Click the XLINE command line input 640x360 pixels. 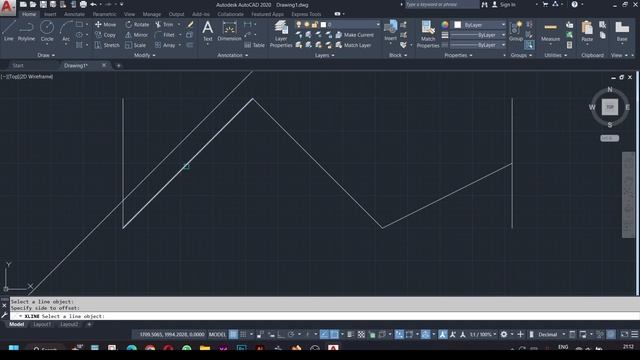[x=325, y=316]
